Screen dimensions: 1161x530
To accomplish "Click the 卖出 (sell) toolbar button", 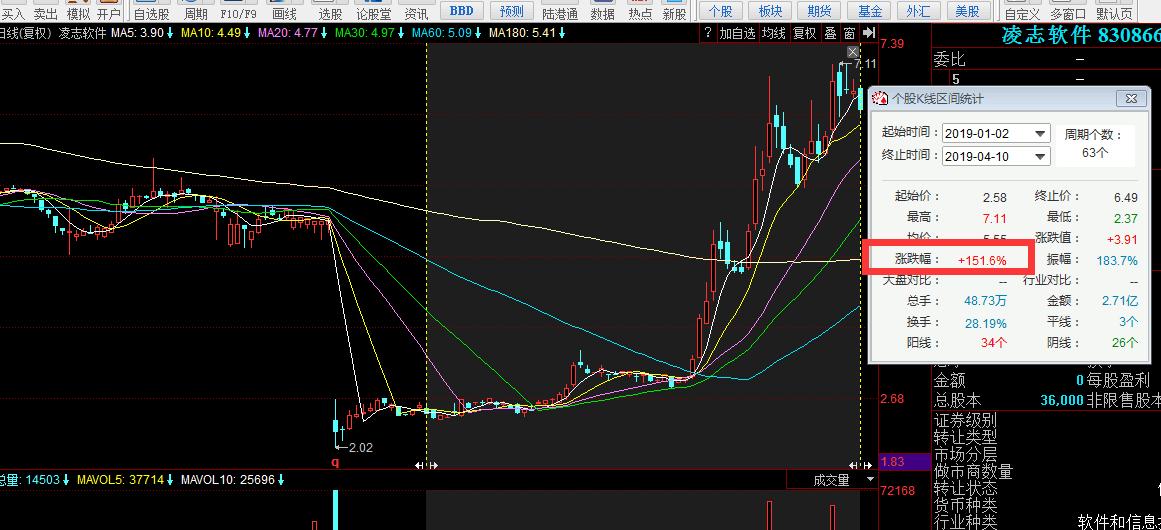I will 45,13.
